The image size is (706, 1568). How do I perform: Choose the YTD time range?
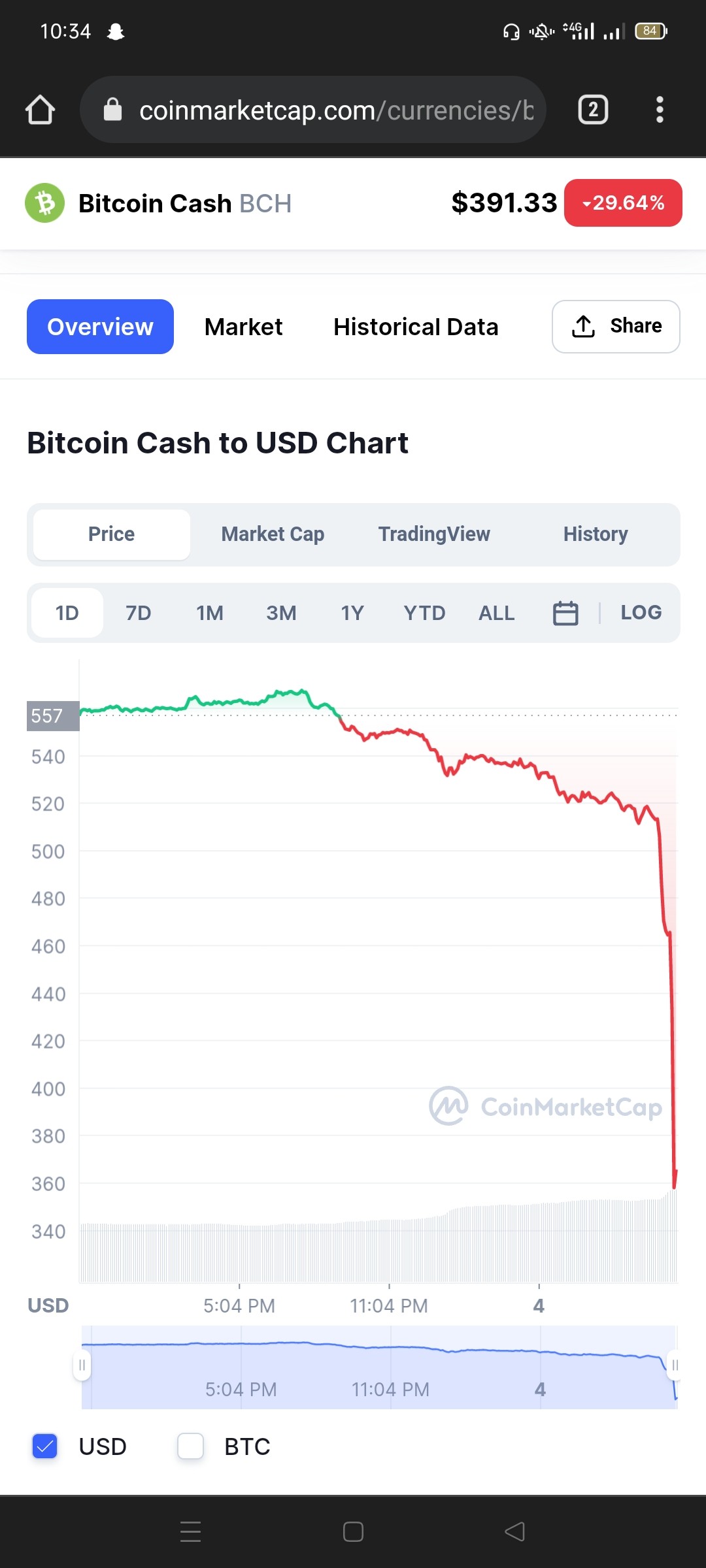click(x=424, y=613)
